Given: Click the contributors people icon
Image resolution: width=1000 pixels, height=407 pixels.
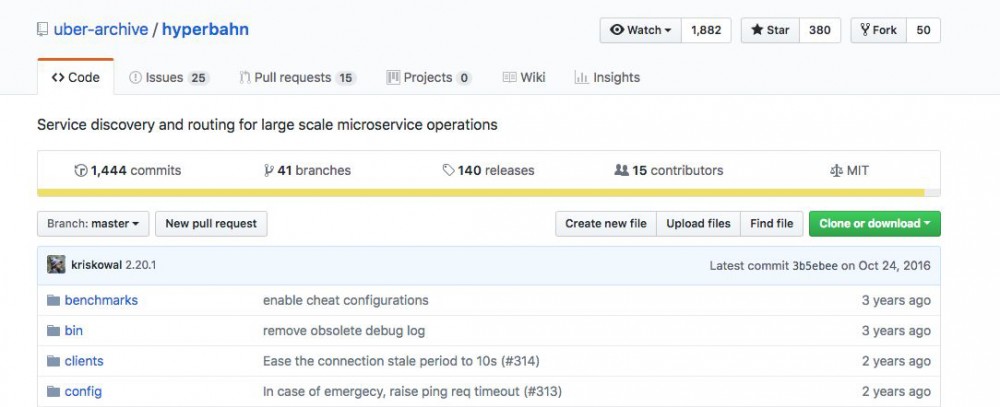Looking at the screenshot, I should [621, 171].
